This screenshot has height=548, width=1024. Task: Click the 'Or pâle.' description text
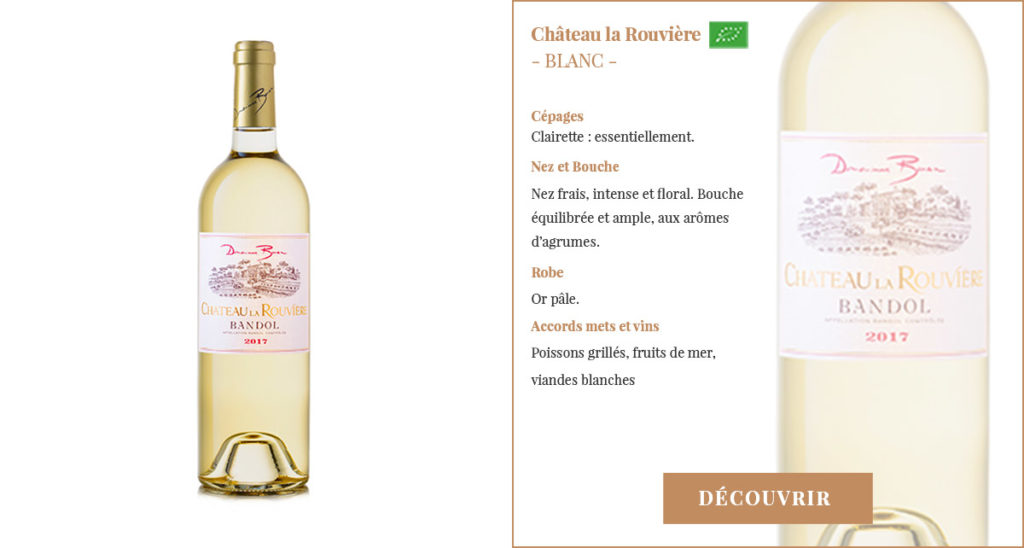coord(555,299)
